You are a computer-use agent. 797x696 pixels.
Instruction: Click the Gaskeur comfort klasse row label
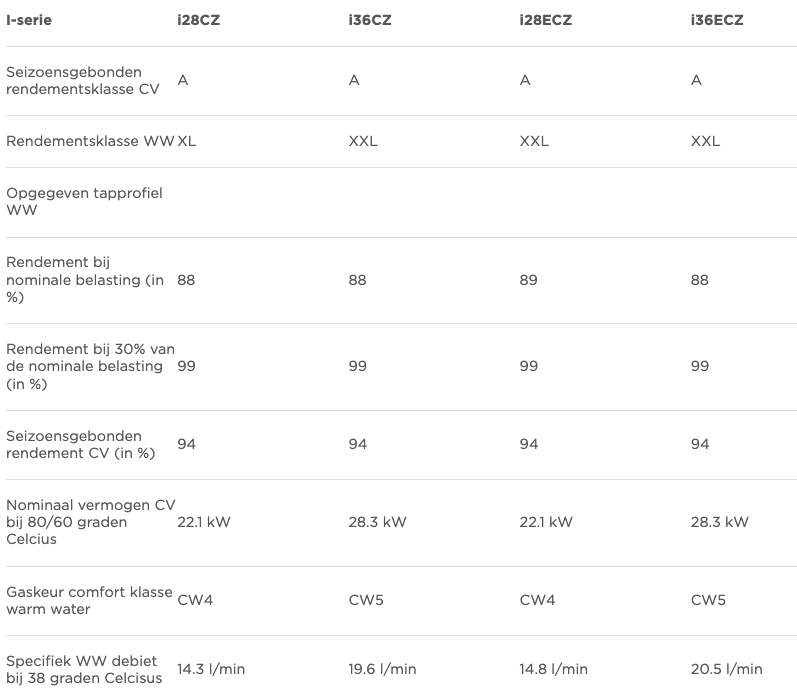[x=89, y=600]
